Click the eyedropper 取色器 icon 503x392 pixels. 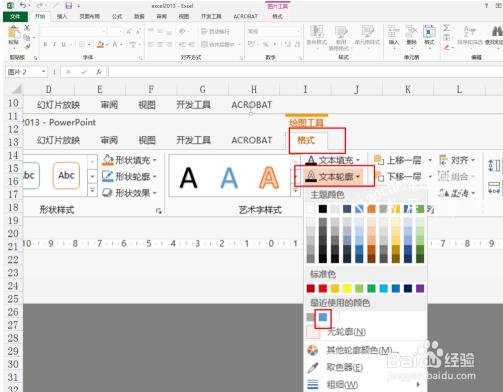pos(313,367)
